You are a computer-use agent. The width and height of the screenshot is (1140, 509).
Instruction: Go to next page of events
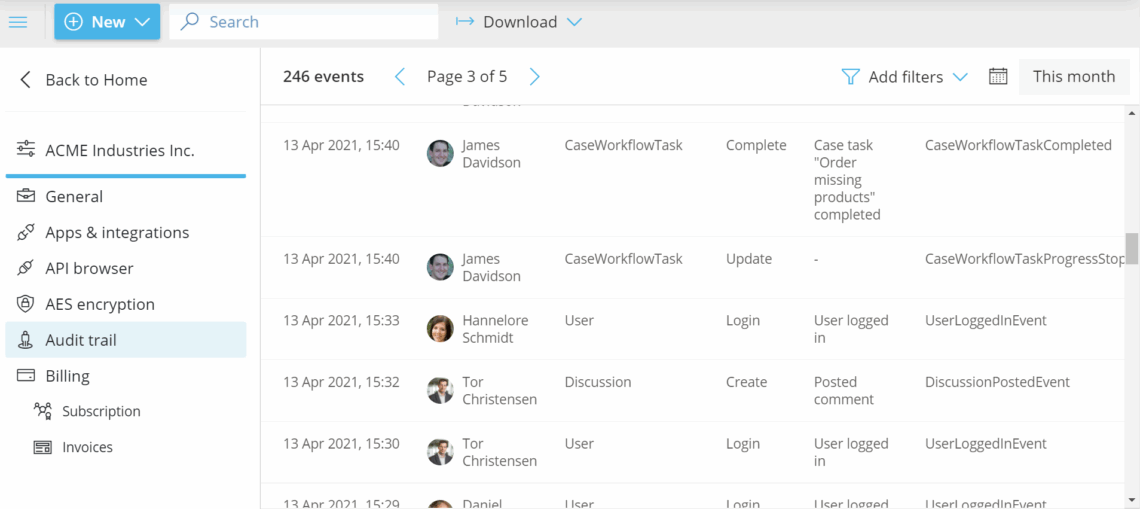[x=534, y=77]
